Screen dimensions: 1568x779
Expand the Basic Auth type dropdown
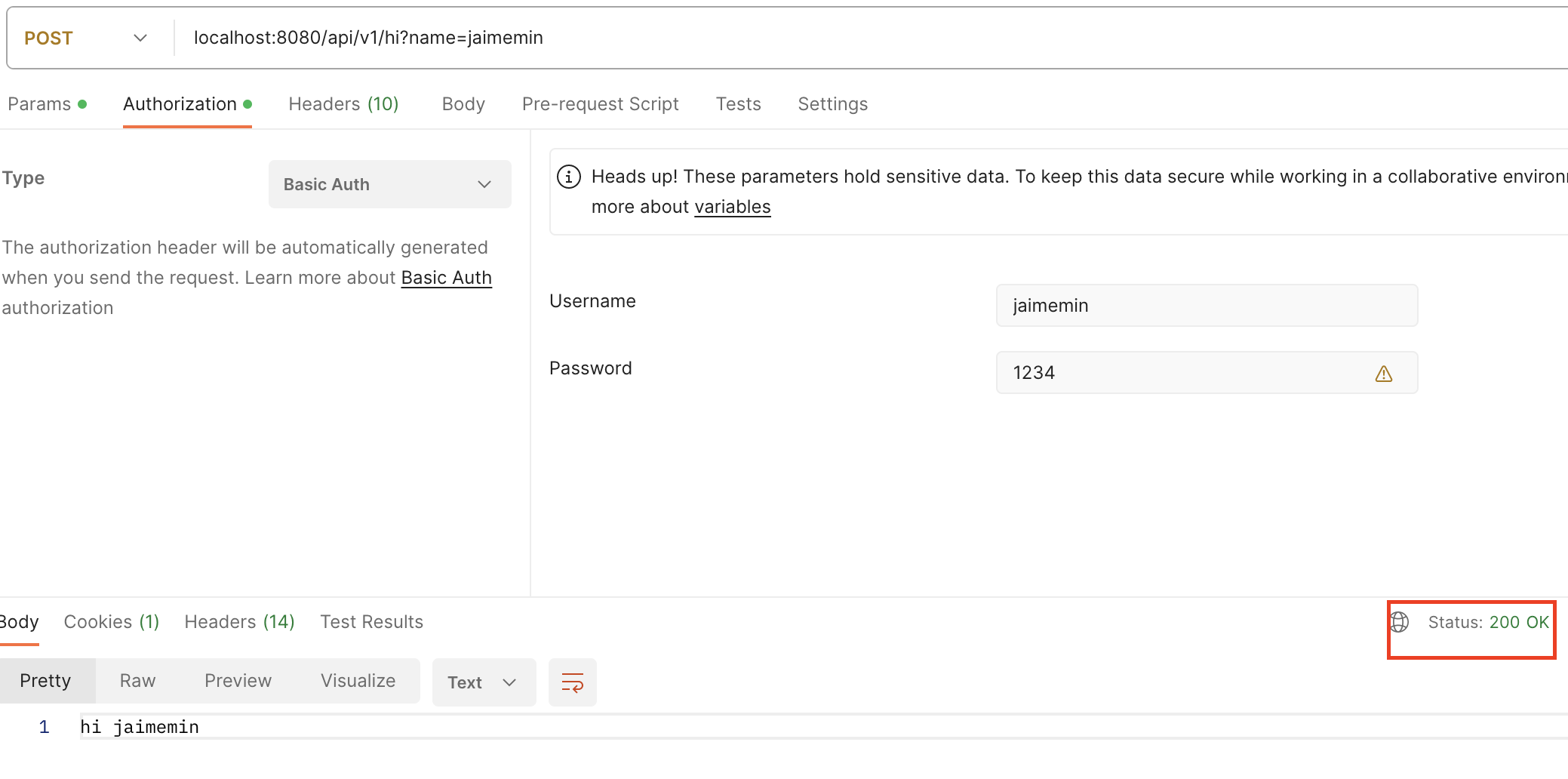[389, 184]
